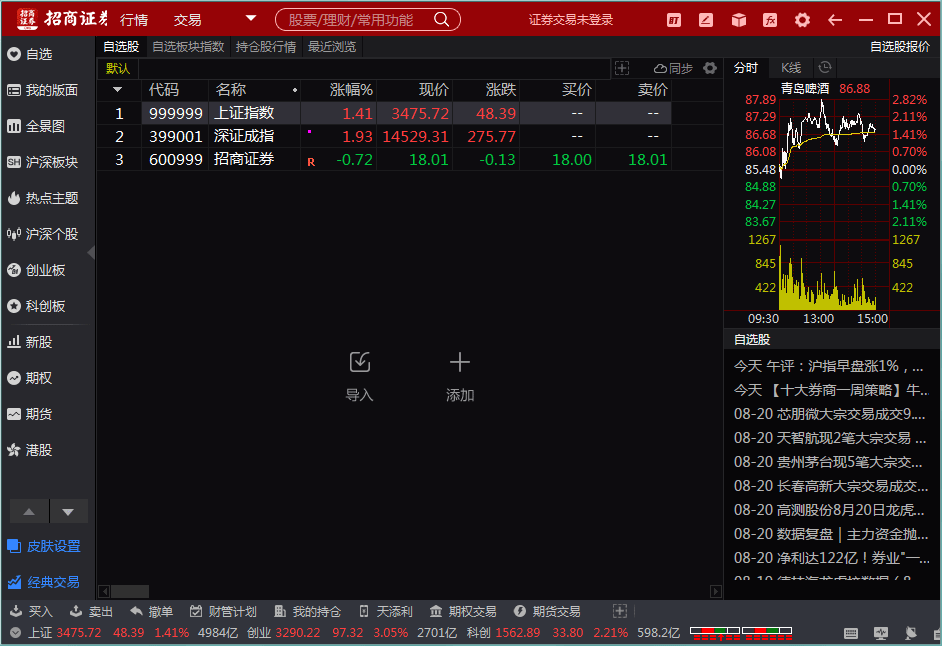Viewport: 942px width, 646px height.
Task: Toggle 同步 cloud sync for watchlist
Action: (673, 68)
